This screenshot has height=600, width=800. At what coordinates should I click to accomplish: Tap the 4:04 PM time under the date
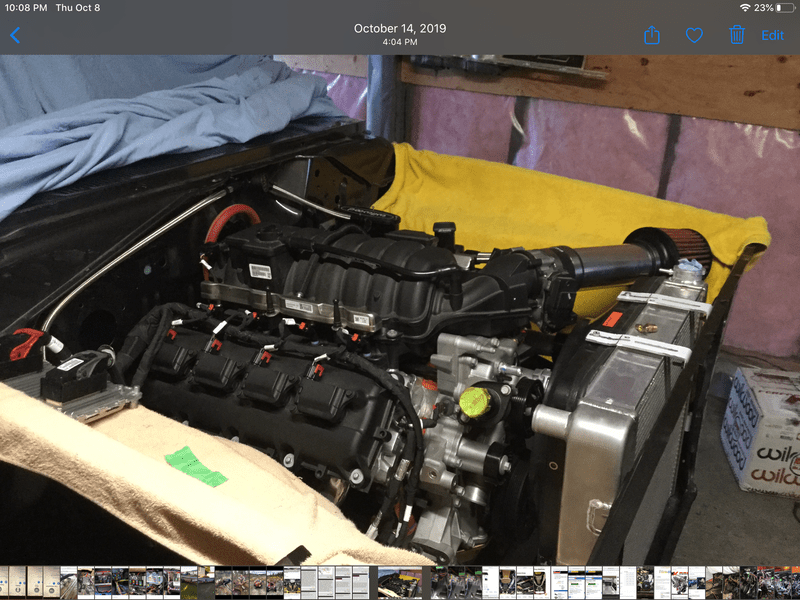coord(399,42)
